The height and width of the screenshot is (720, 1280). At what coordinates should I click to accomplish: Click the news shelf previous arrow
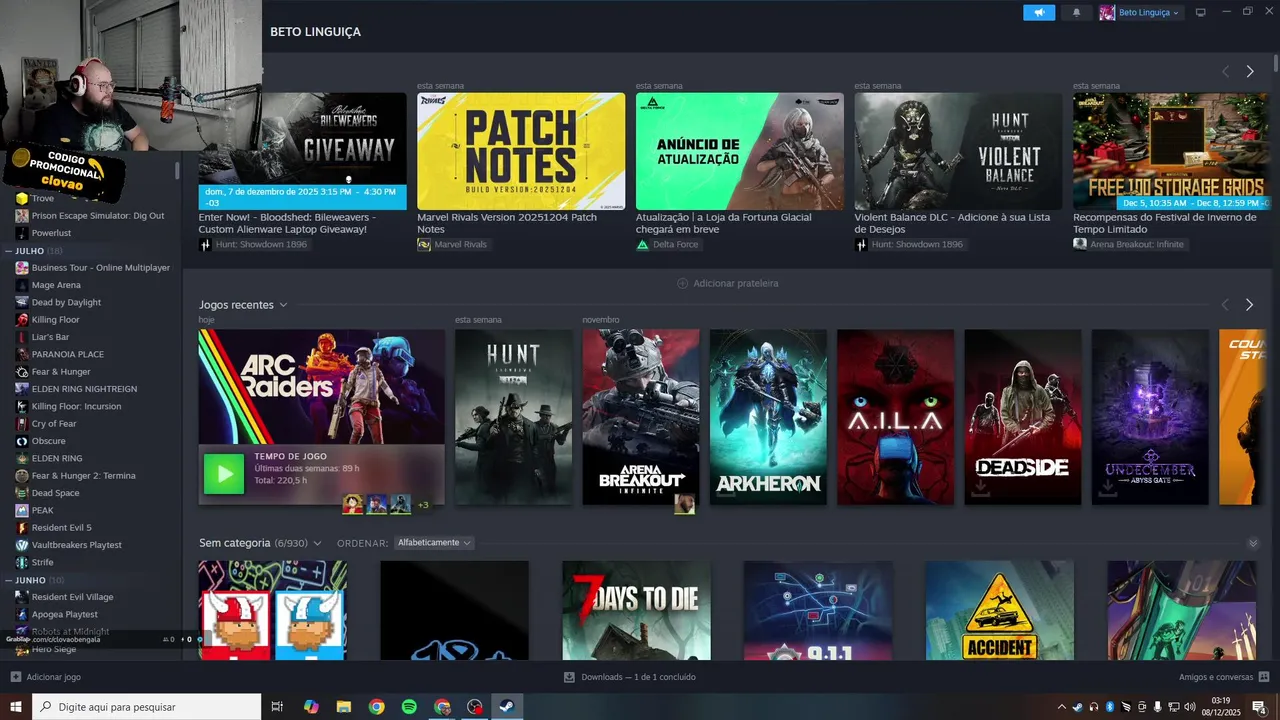pyautogui.click(x=1225, y=72)
